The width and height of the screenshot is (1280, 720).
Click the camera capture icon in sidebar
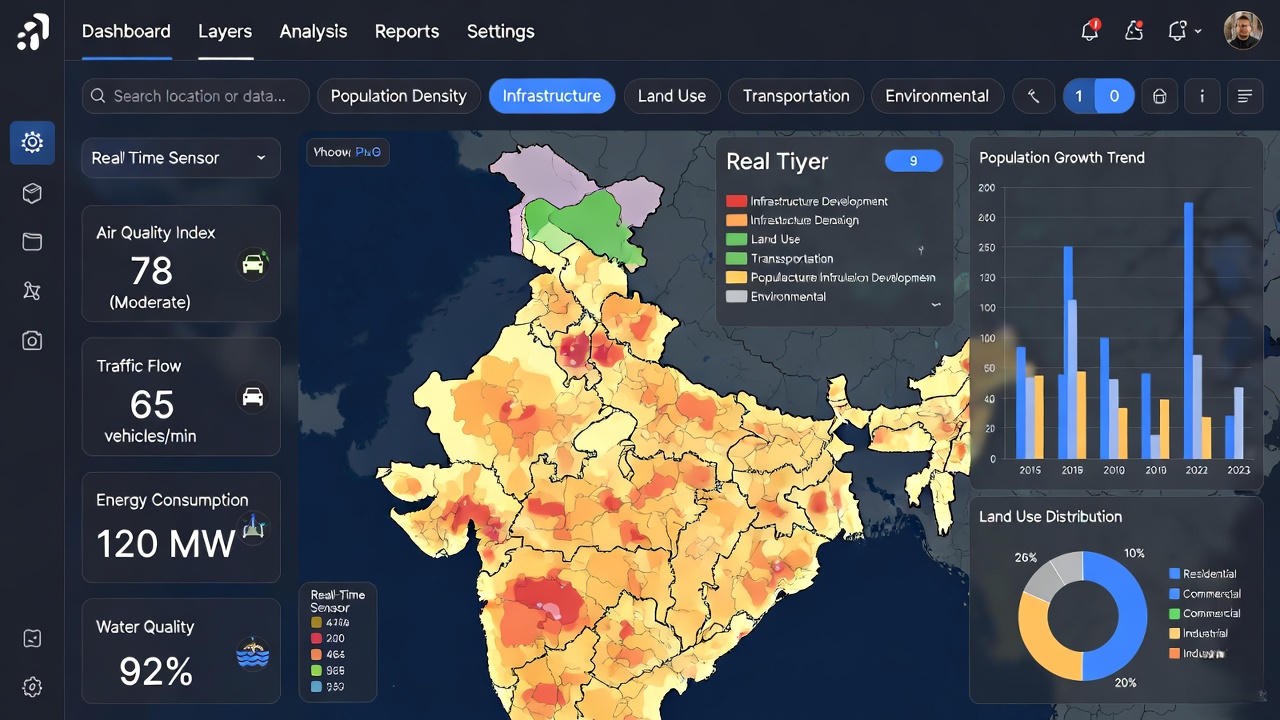click(x=32, y=340)
